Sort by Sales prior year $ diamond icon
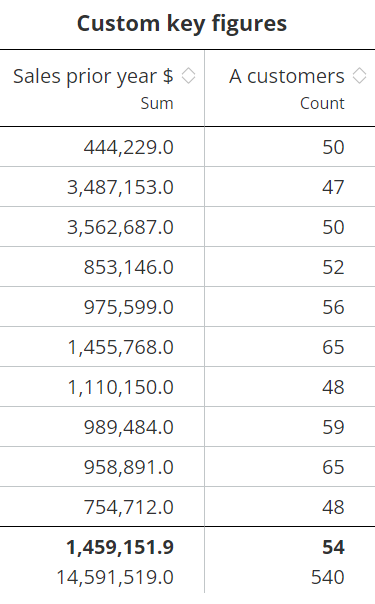 tap(188, 76)
